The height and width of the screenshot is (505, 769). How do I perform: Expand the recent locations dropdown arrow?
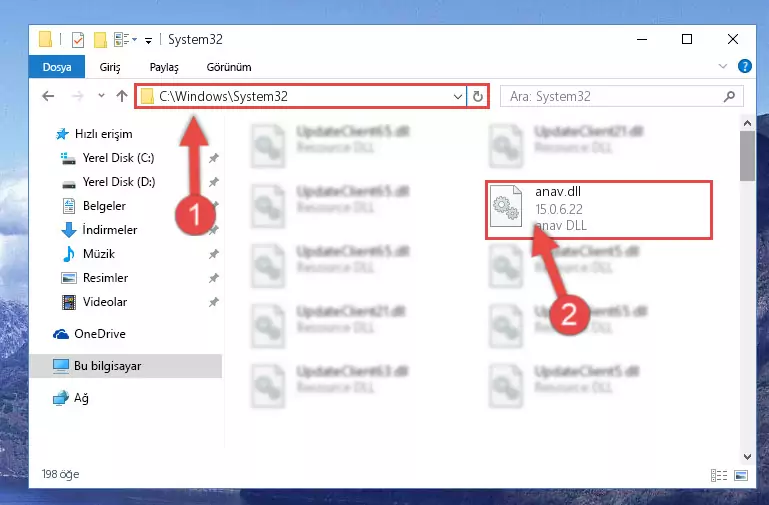click(101, 96)
